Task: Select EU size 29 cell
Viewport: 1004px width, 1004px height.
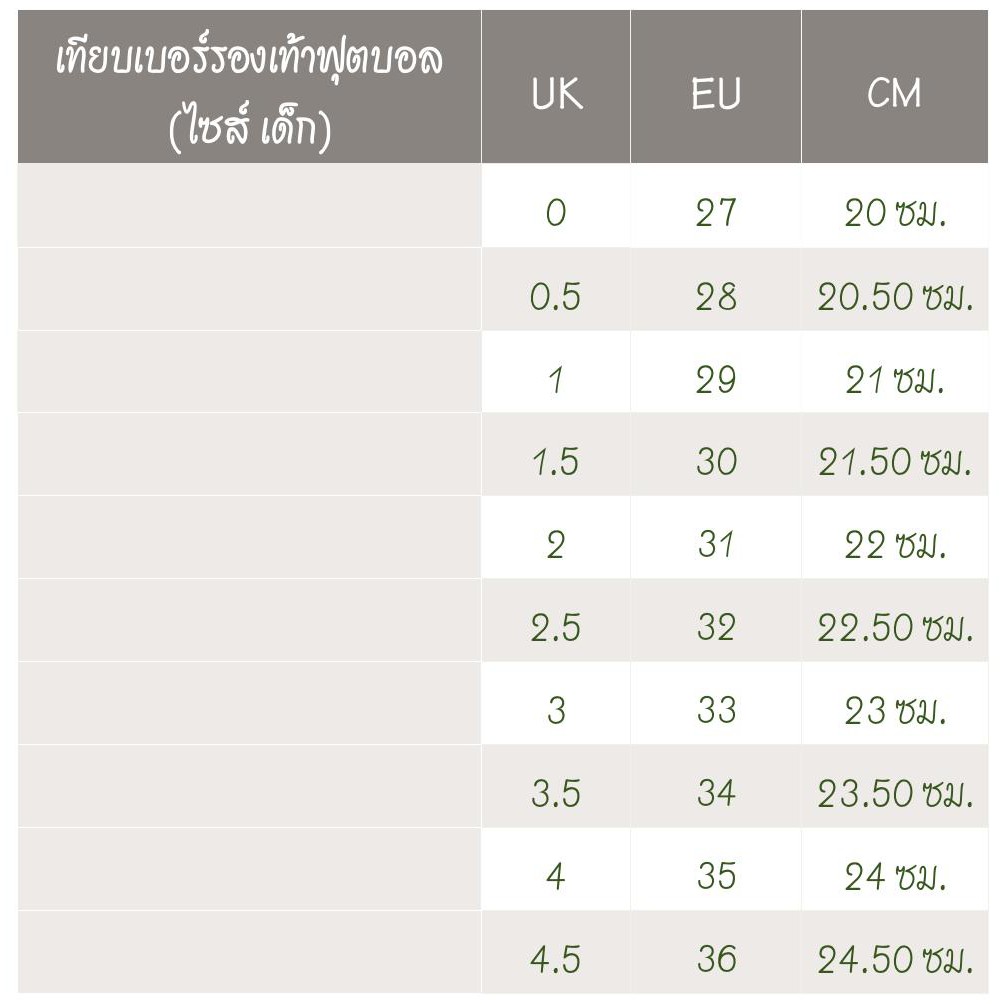Action: (x=716, y=379)
